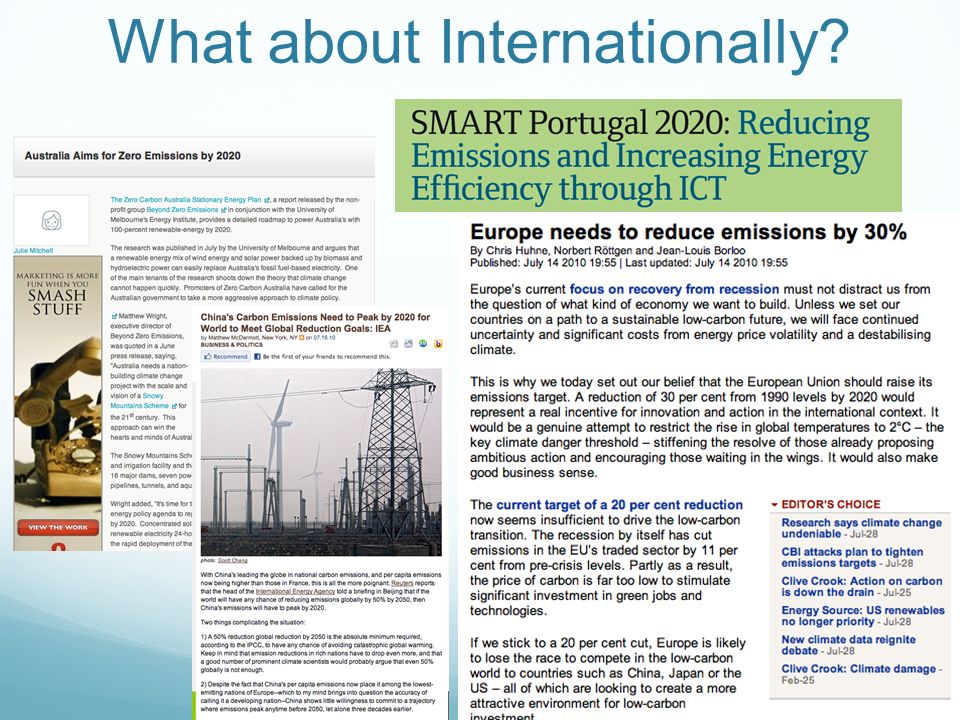Open 'Research says climate change undeniable' article
The height and width of the screenshot is (720, 960).
[861, 528]
